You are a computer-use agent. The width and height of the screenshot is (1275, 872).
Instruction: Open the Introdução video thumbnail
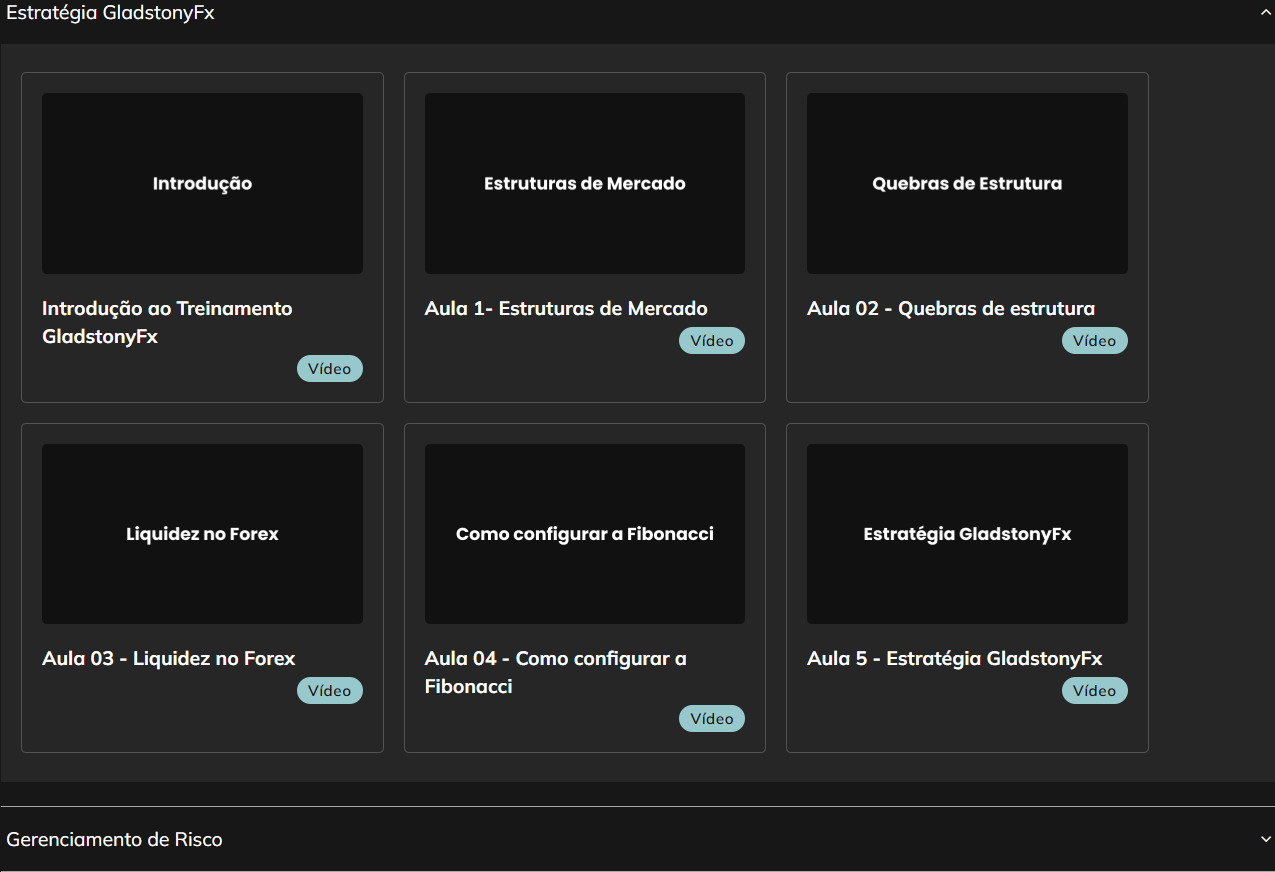(x=202, y=184)
